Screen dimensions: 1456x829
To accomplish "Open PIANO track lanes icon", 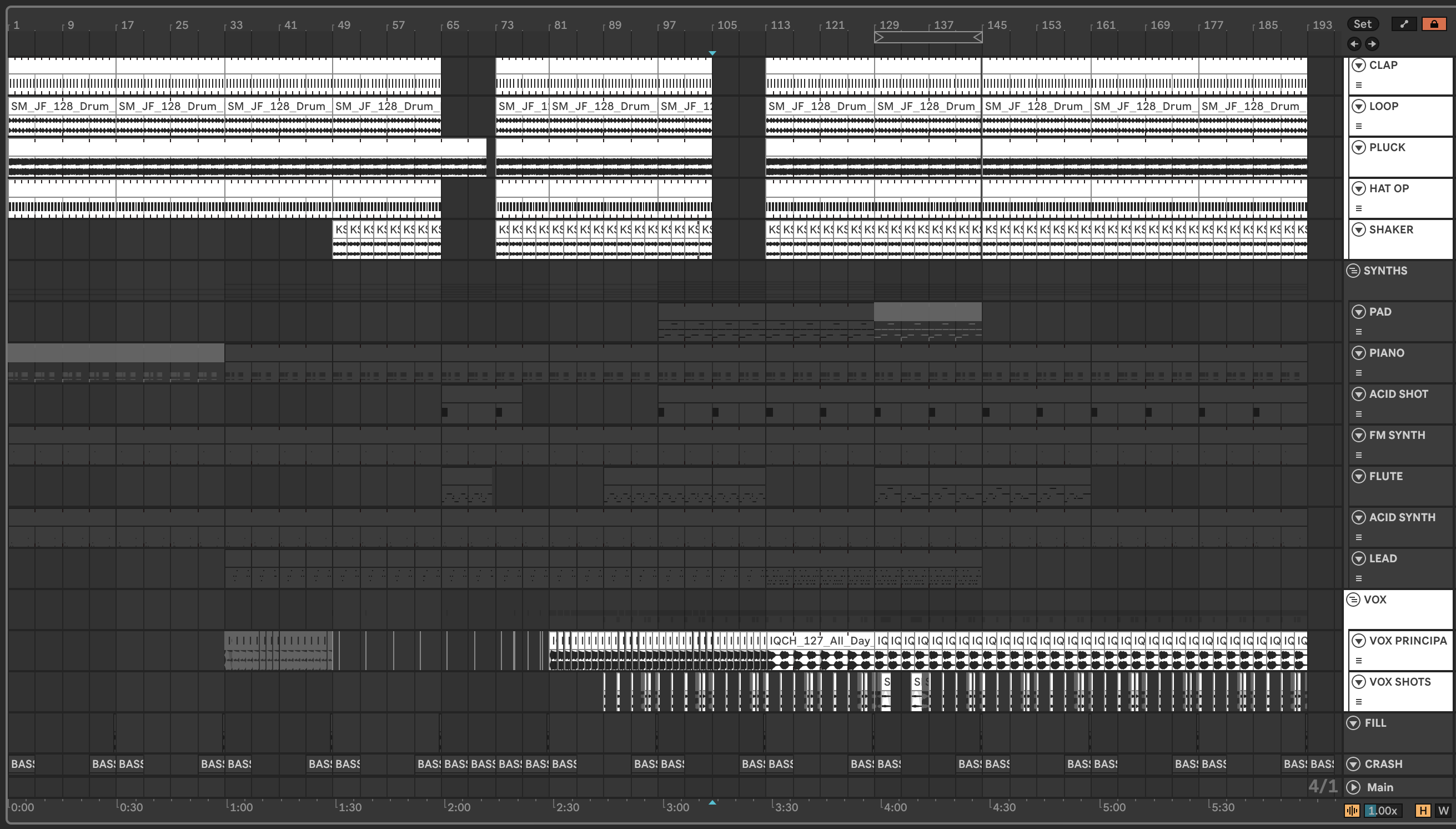I will pos(1359,373).
